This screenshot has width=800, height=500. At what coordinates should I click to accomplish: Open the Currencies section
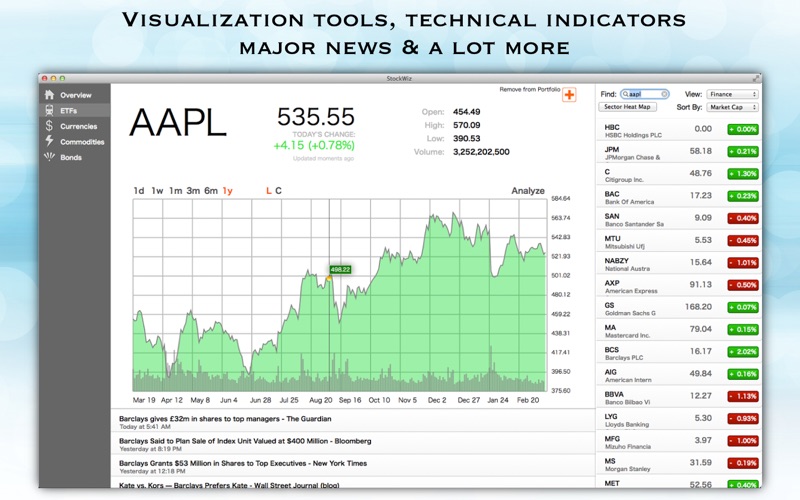coord(79,126)
